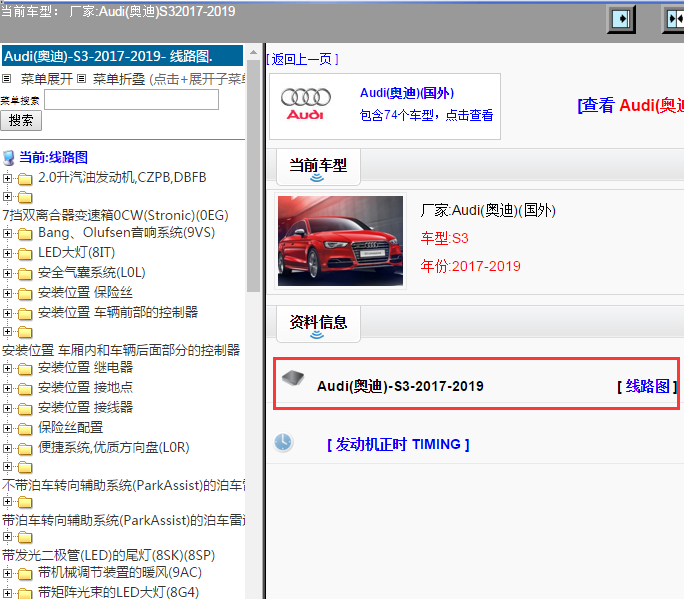The height and width of the screenshot is (599, 684).
Task: Select 安装位置 车厢内和车辆后面部分的控制器 item
Action: click(121, 350)
